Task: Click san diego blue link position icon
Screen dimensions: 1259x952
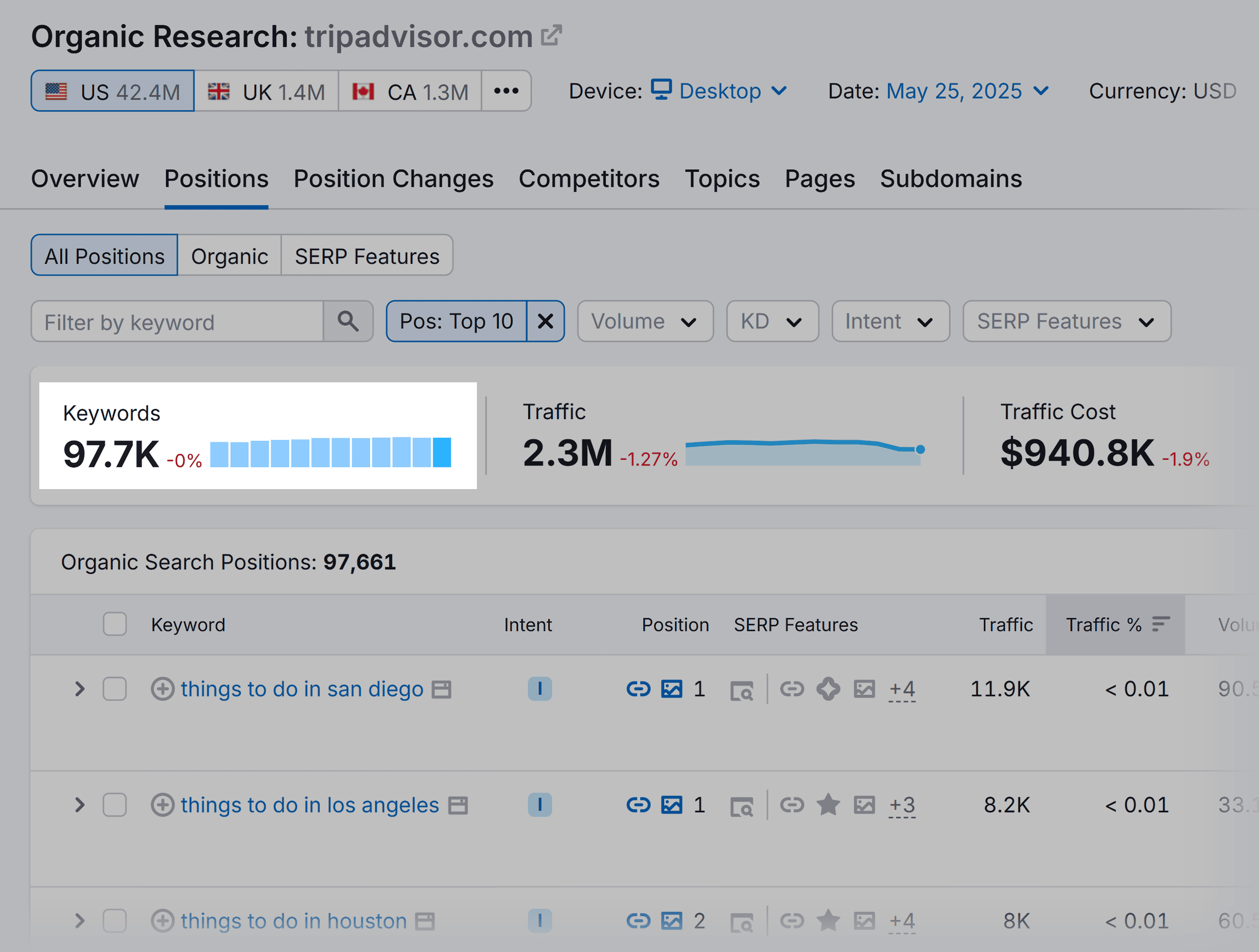Action: click(x=638, y=689)
